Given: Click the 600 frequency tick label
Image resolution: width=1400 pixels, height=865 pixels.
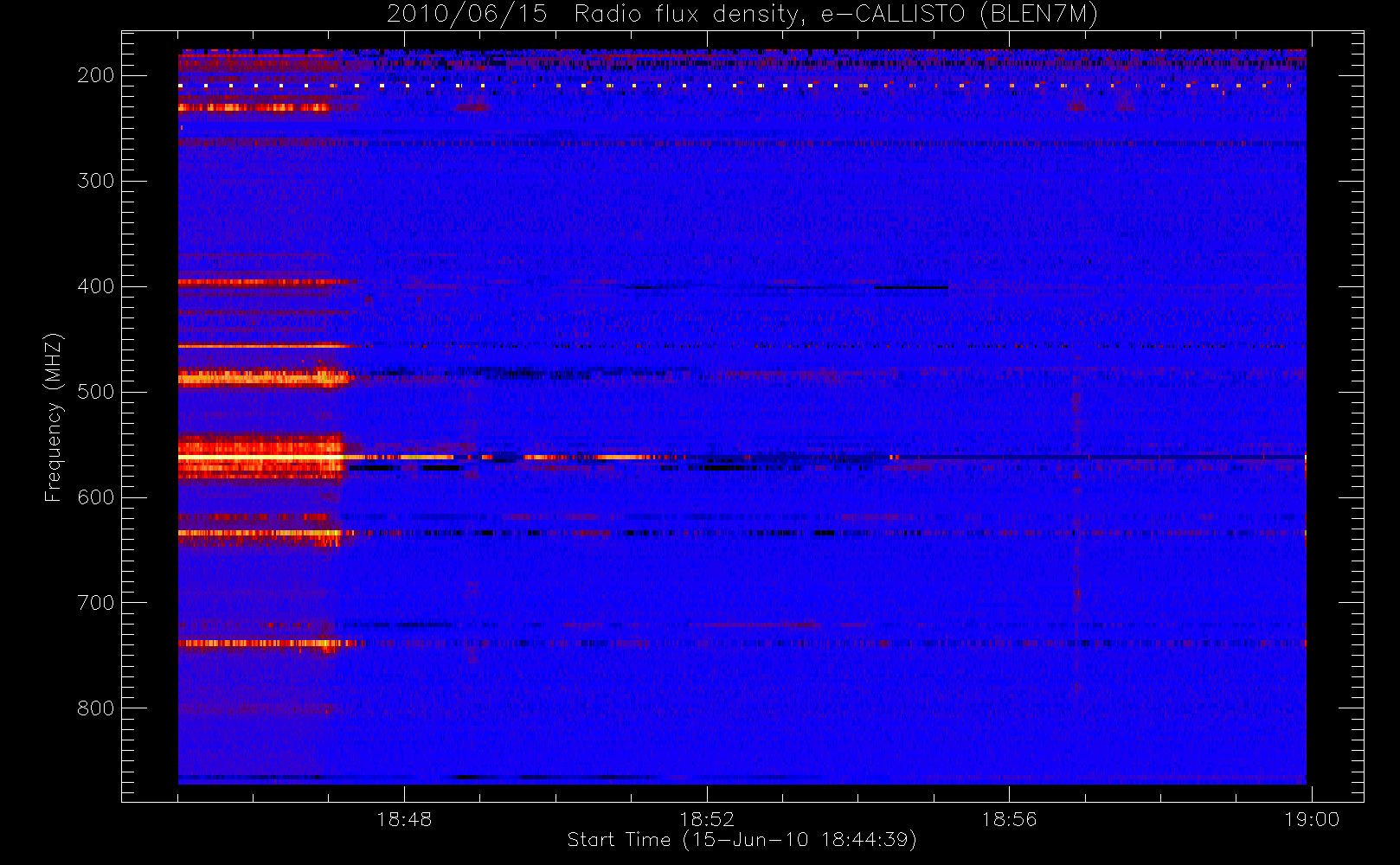Looking at the screenshot, I should coord(96,497).
